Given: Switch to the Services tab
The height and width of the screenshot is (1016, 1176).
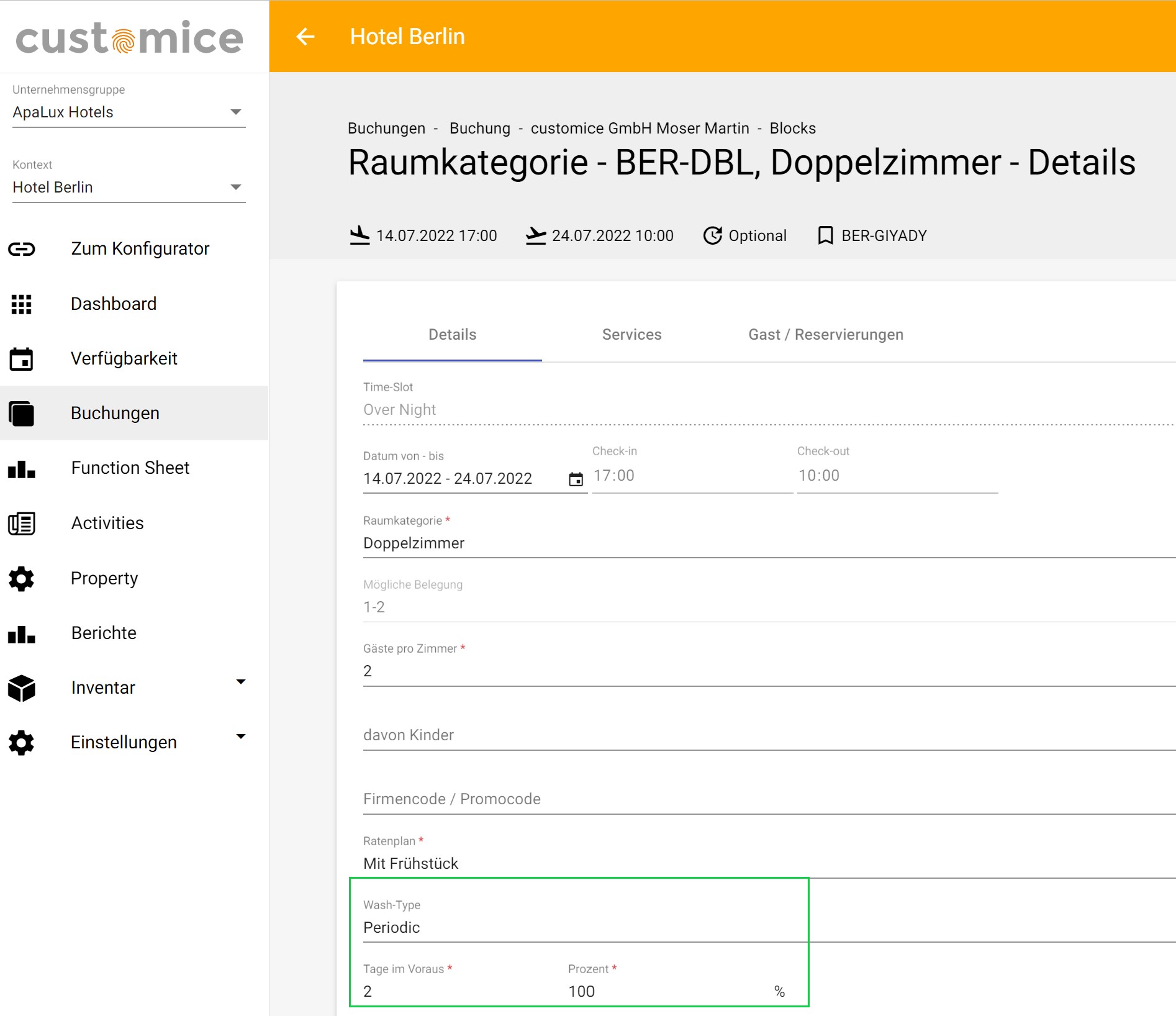Looking at the screenshot, I should point(631,335).
